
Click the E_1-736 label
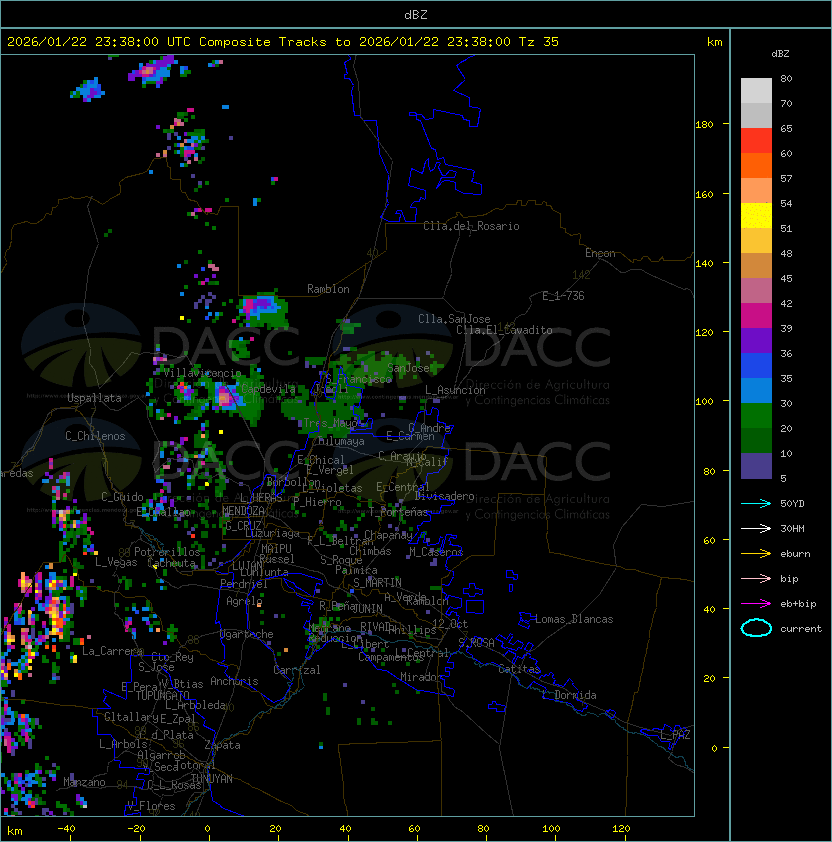(563, 296)
